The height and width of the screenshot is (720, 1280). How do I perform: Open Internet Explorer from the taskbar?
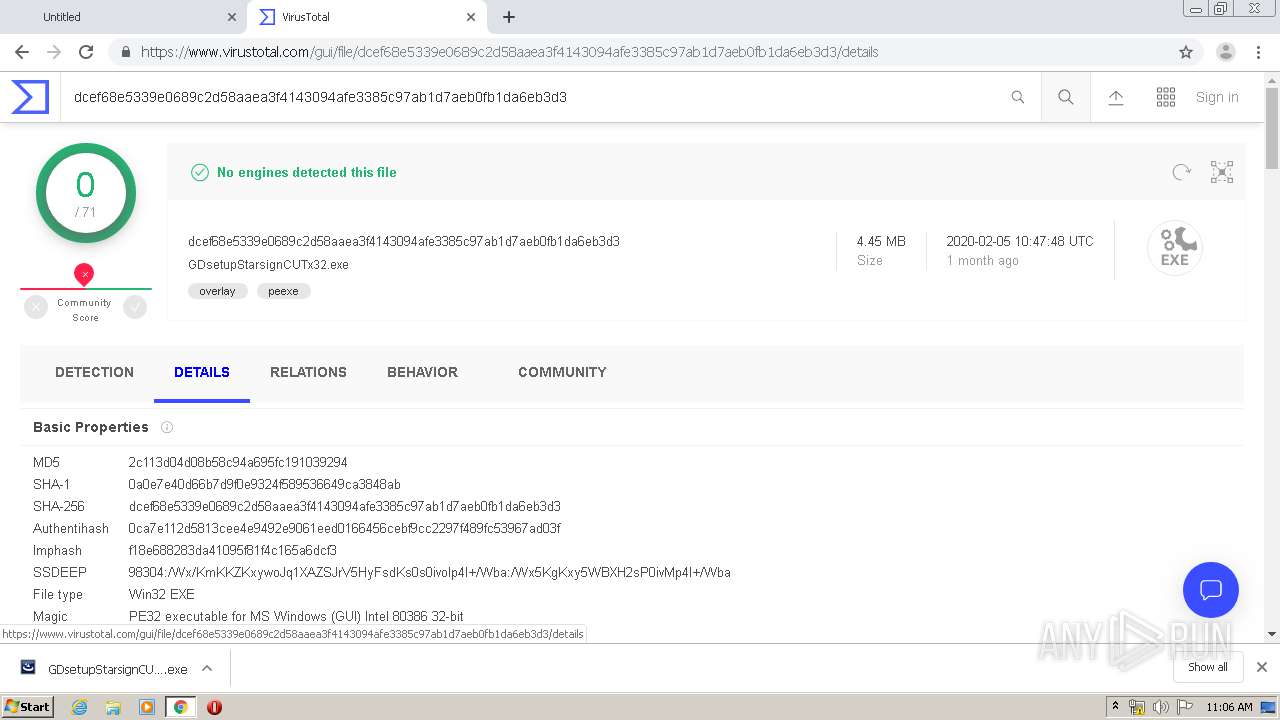point(79,707)
